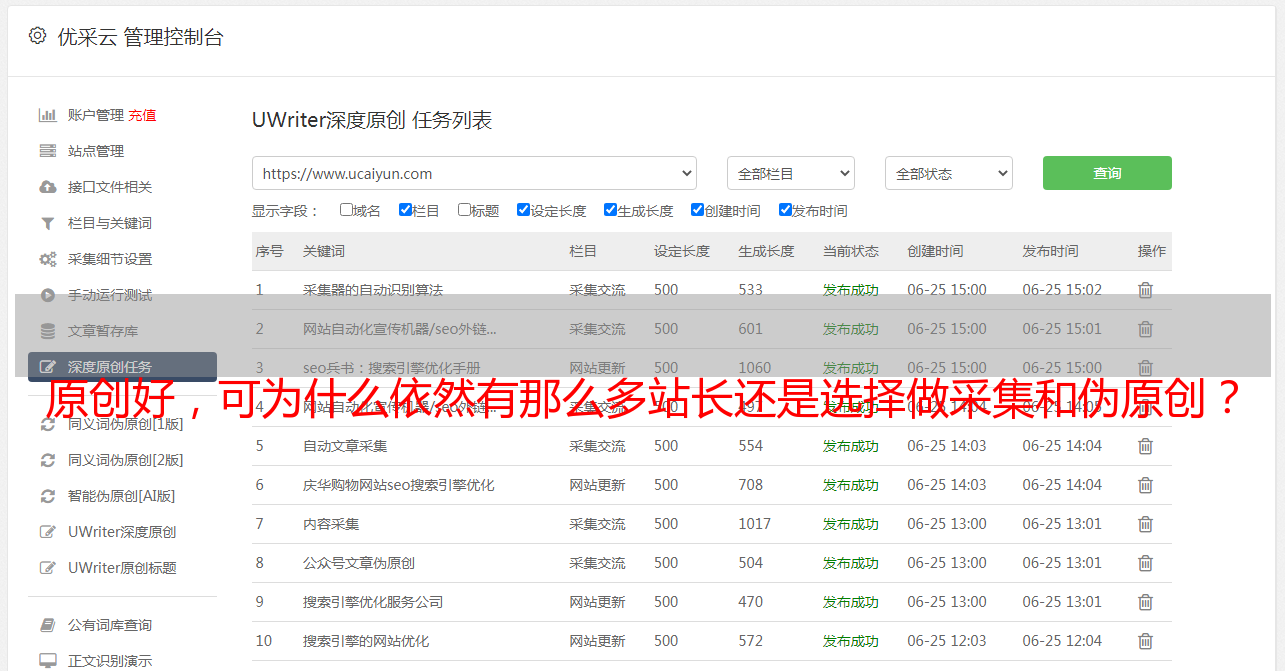Delete the task 自动文章采集
This screenshot has width=1285, height=671.
tap(1145, 446)
